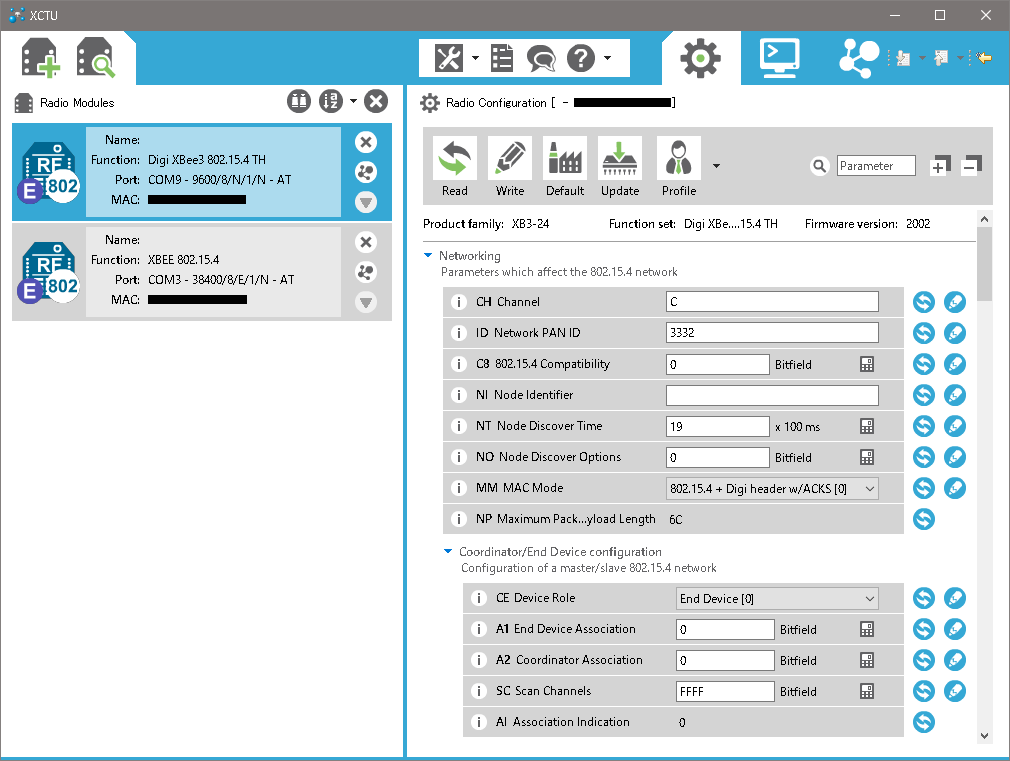The image size is (1010, 761).
Task: Open calculator for NT Node Discover Time
Action: pyautogui.click(x=867, y=426)
